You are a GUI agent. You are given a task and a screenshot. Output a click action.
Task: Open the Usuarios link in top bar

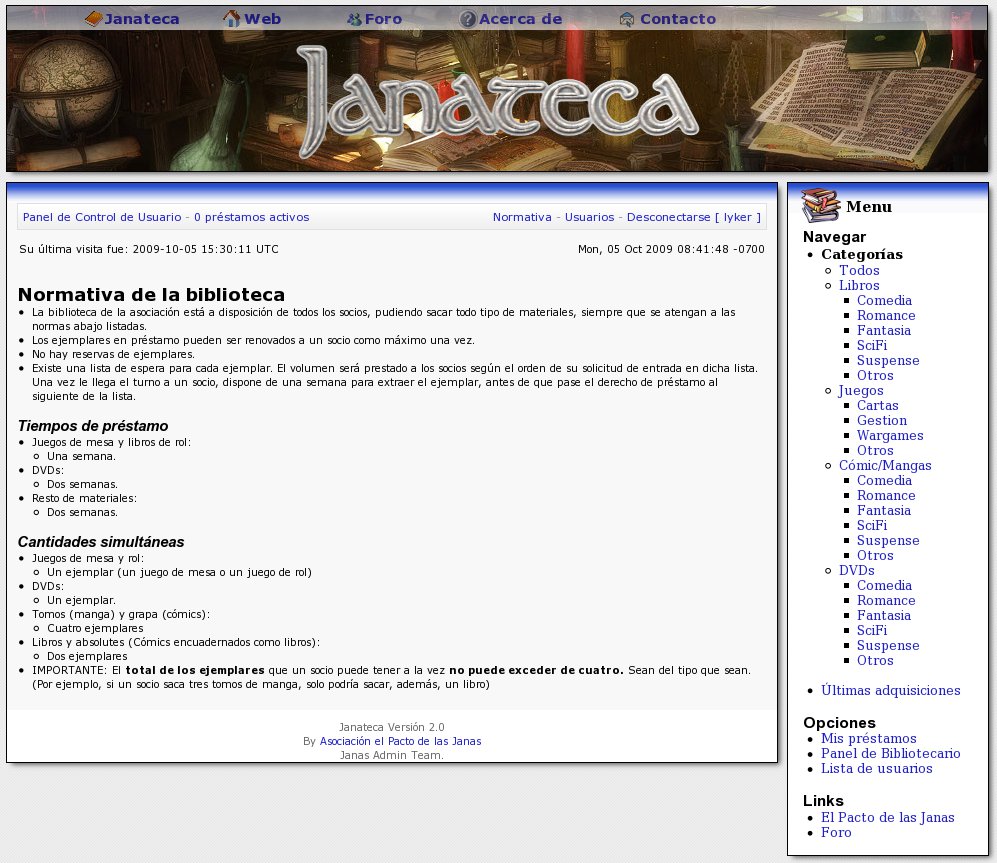591,217
